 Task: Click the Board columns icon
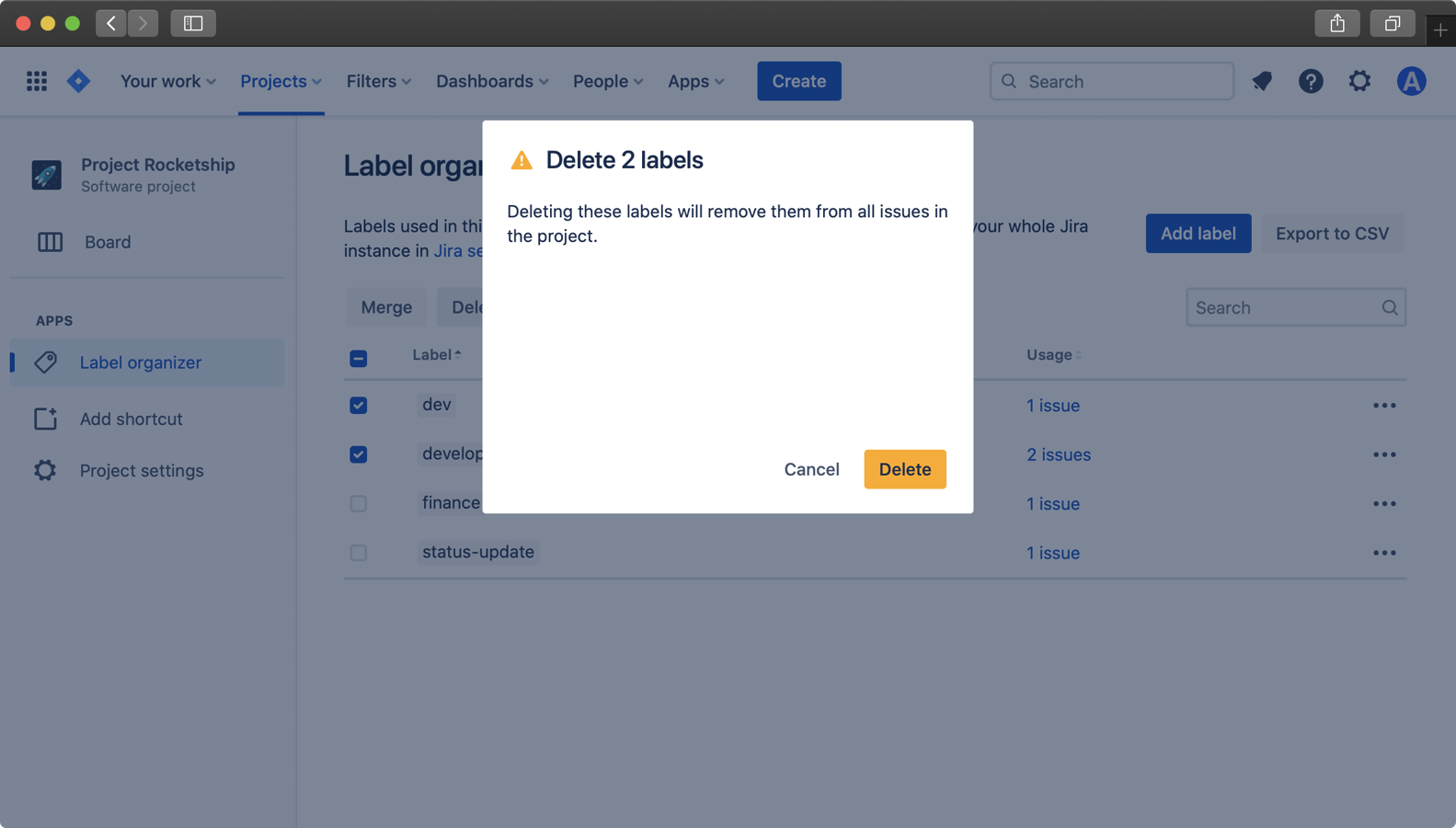pos(50,242)
